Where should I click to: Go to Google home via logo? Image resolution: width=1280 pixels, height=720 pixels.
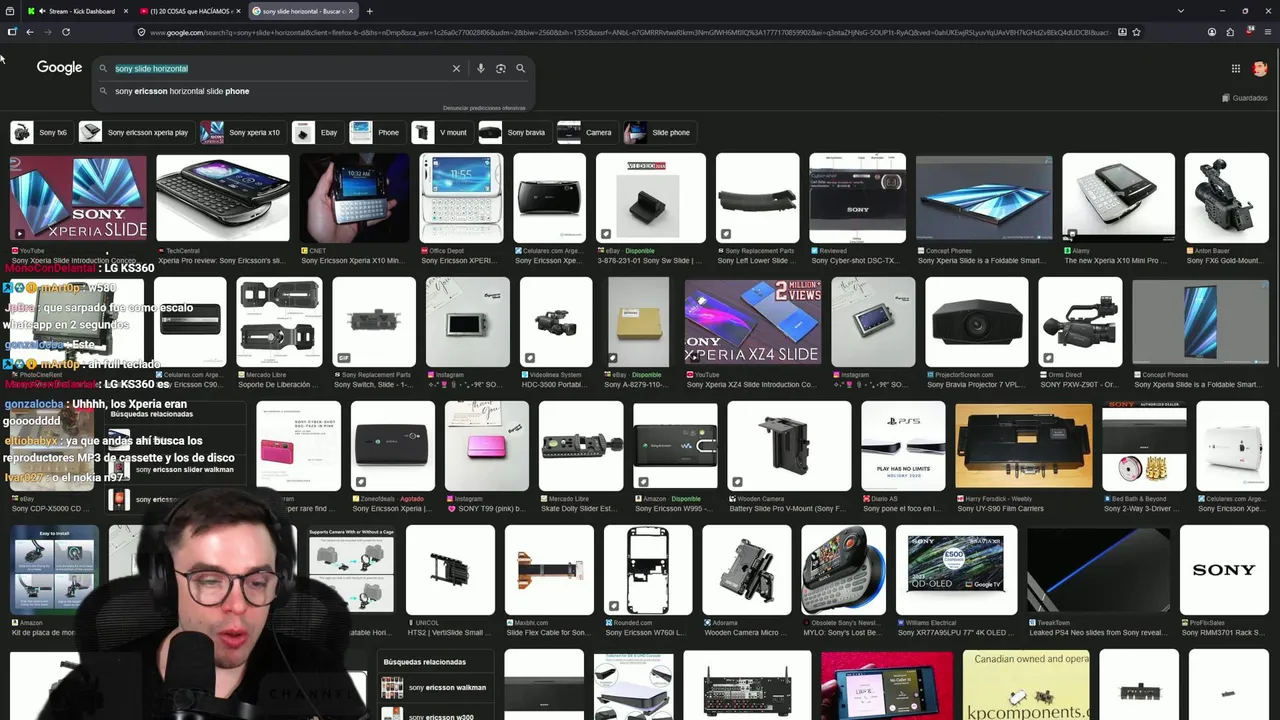(59, 67)
